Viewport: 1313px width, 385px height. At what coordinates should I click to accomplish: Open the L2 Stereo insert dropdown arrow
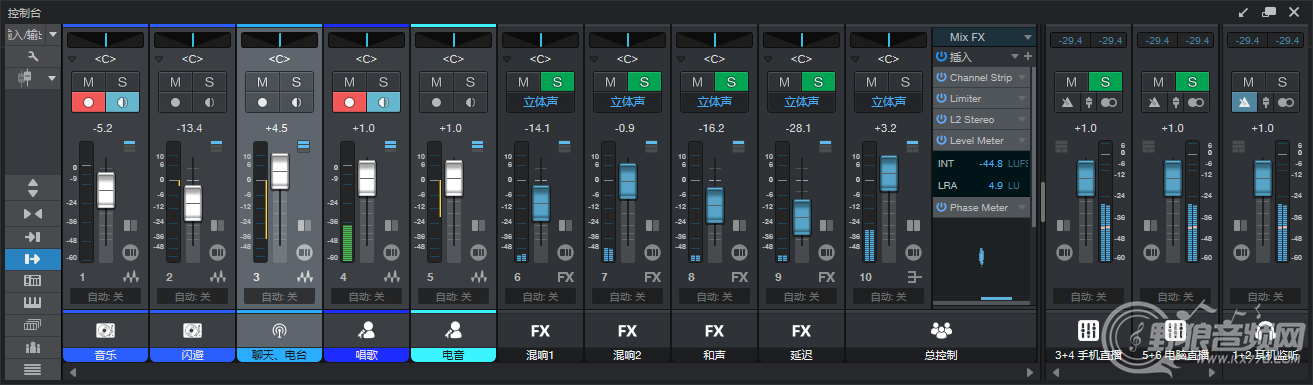tap(1022, 120)
